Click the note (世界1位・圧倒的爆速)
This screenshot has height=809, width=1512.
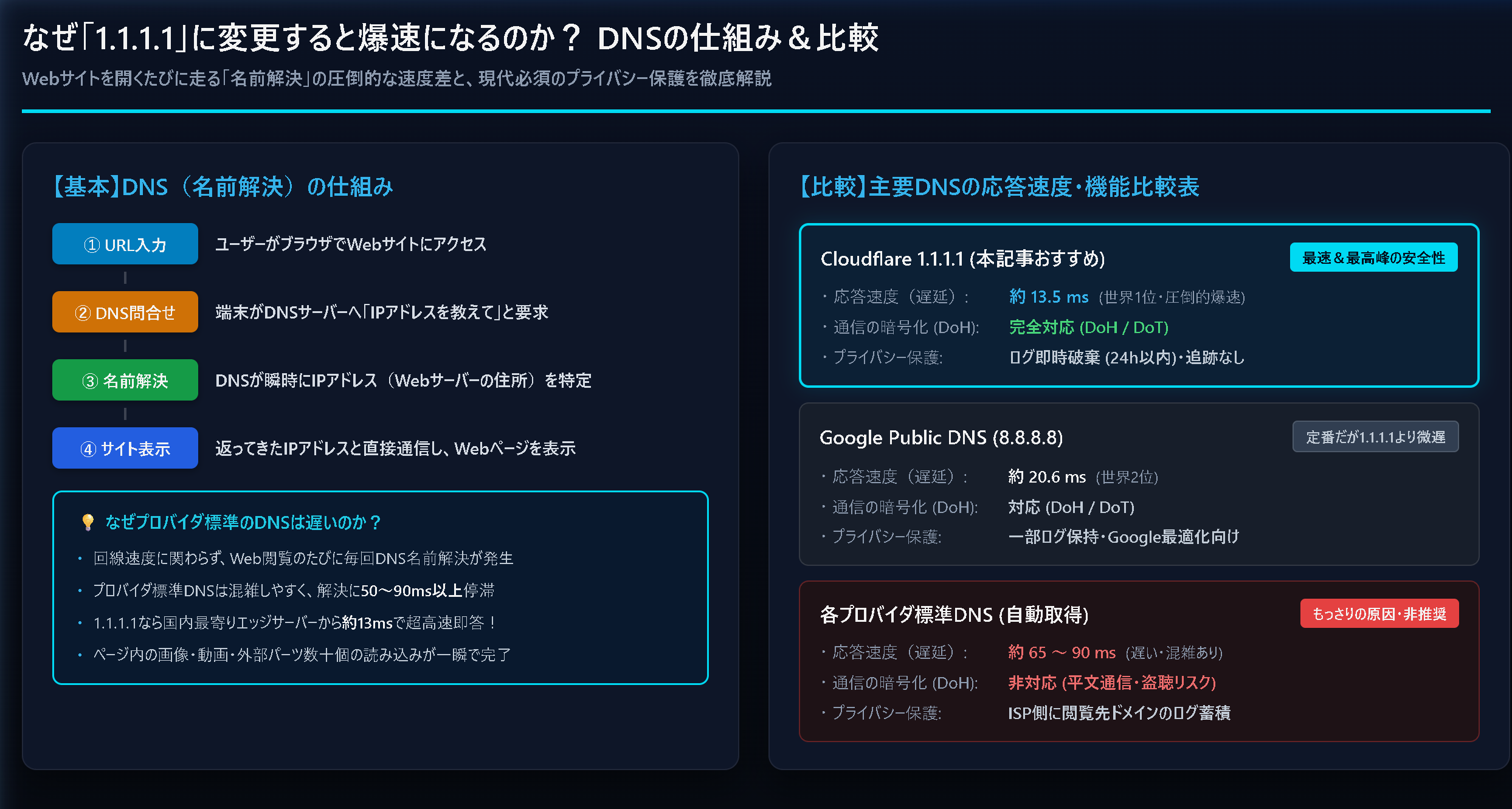coord(1172,297)
